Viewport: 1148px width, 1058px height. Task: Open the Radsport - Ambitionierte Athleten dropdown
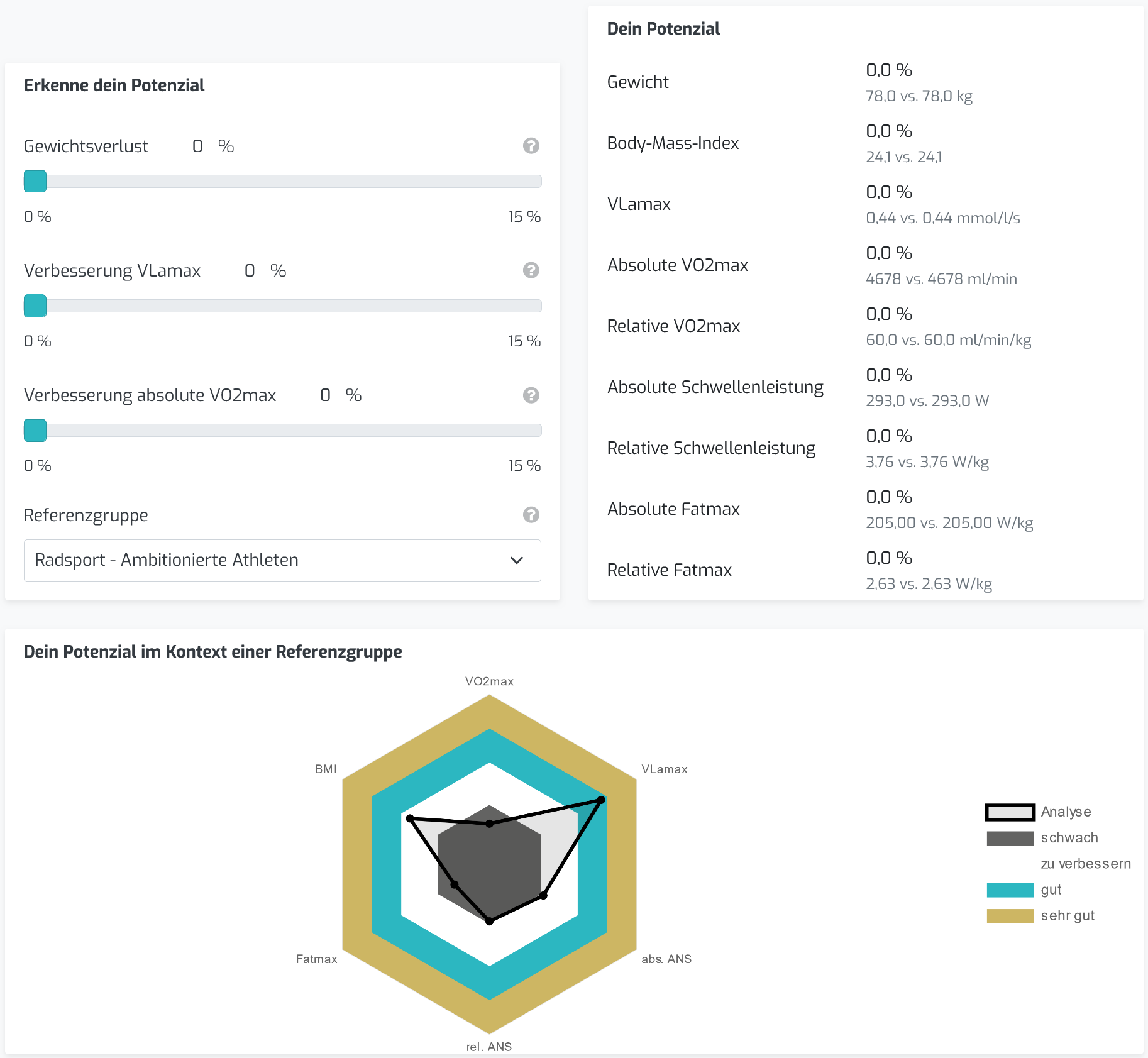(282, 560)
